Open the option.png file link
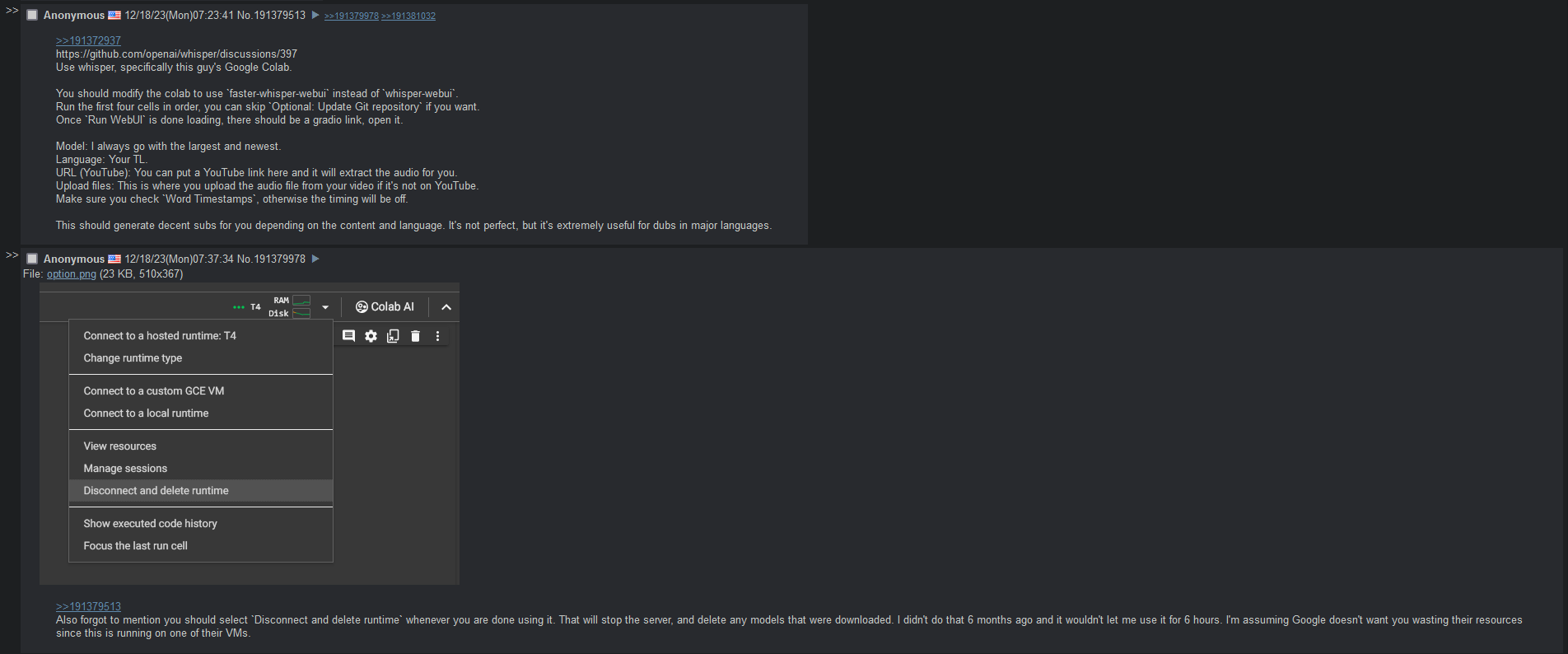Image resolution: width=1568 pixels, height=654 pixels. [71, 274]
